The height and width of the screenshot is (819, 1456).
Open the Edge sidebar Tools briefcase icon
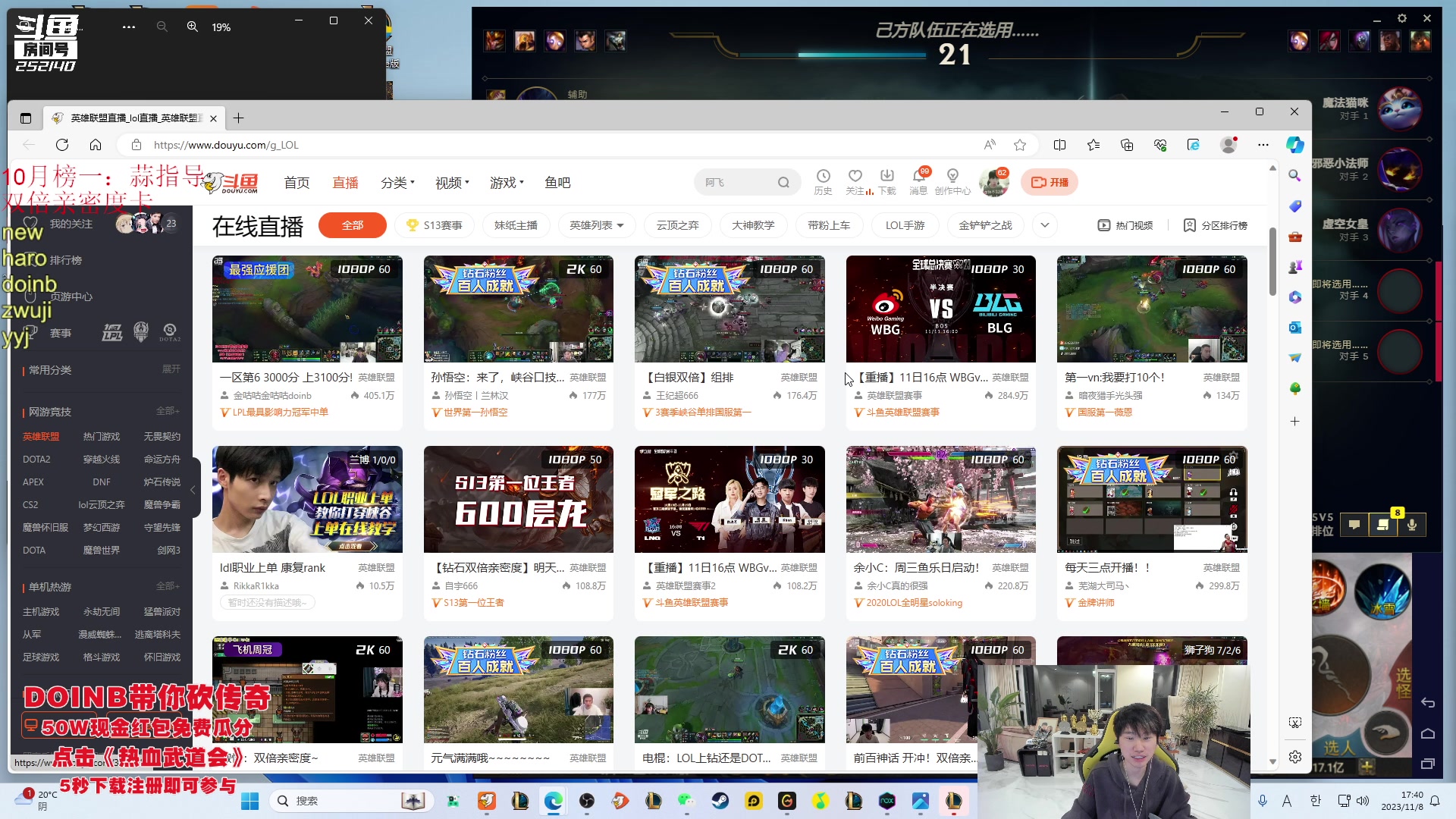[x=1295, y=237]
